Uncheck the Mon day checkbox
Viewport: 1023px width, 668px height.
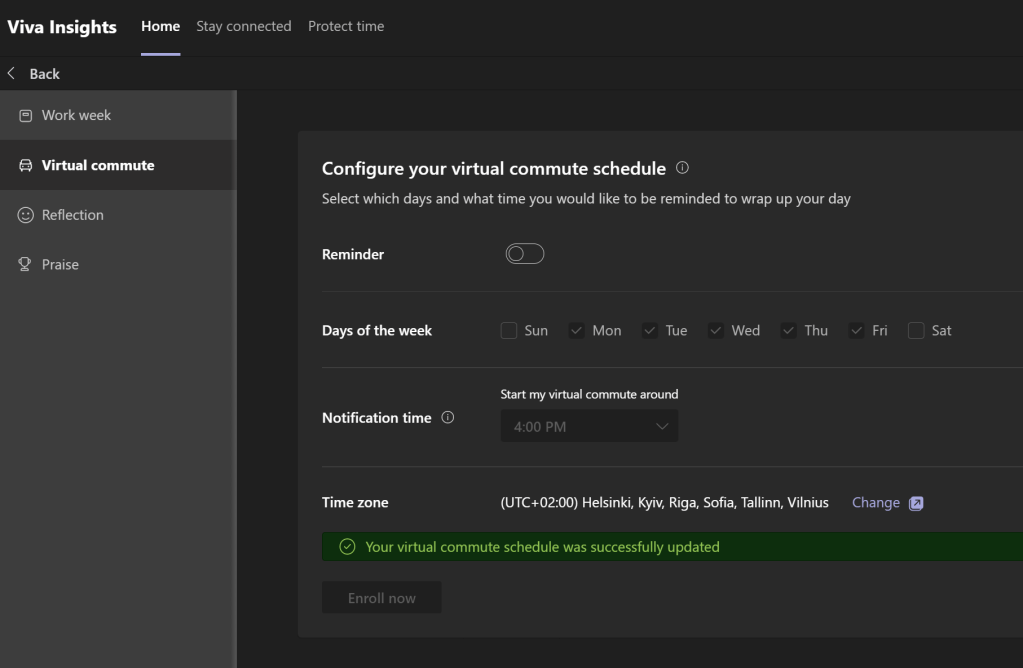[576, 331]
